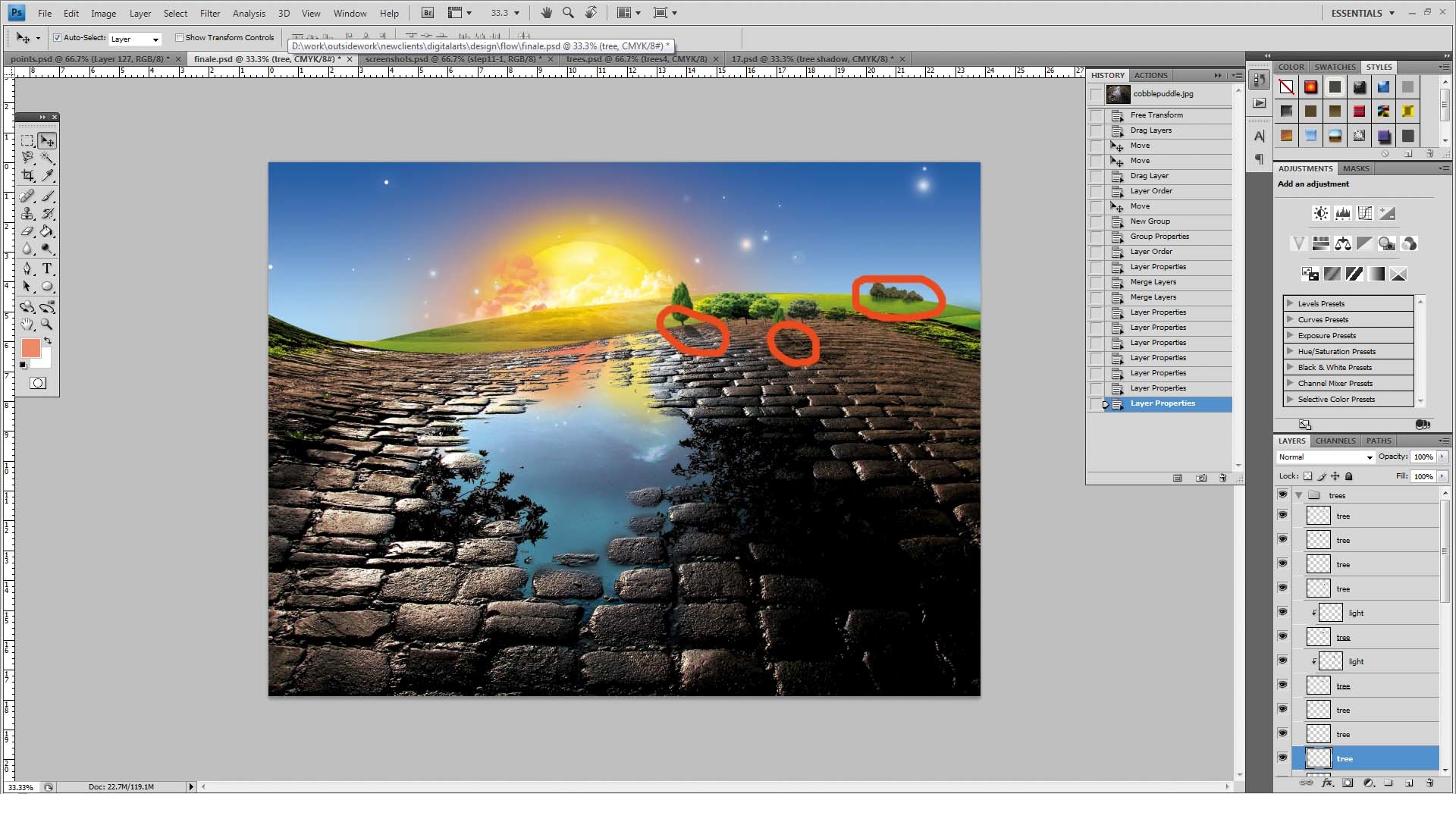Select the Hand tool in toolbox

coord(28,325)
